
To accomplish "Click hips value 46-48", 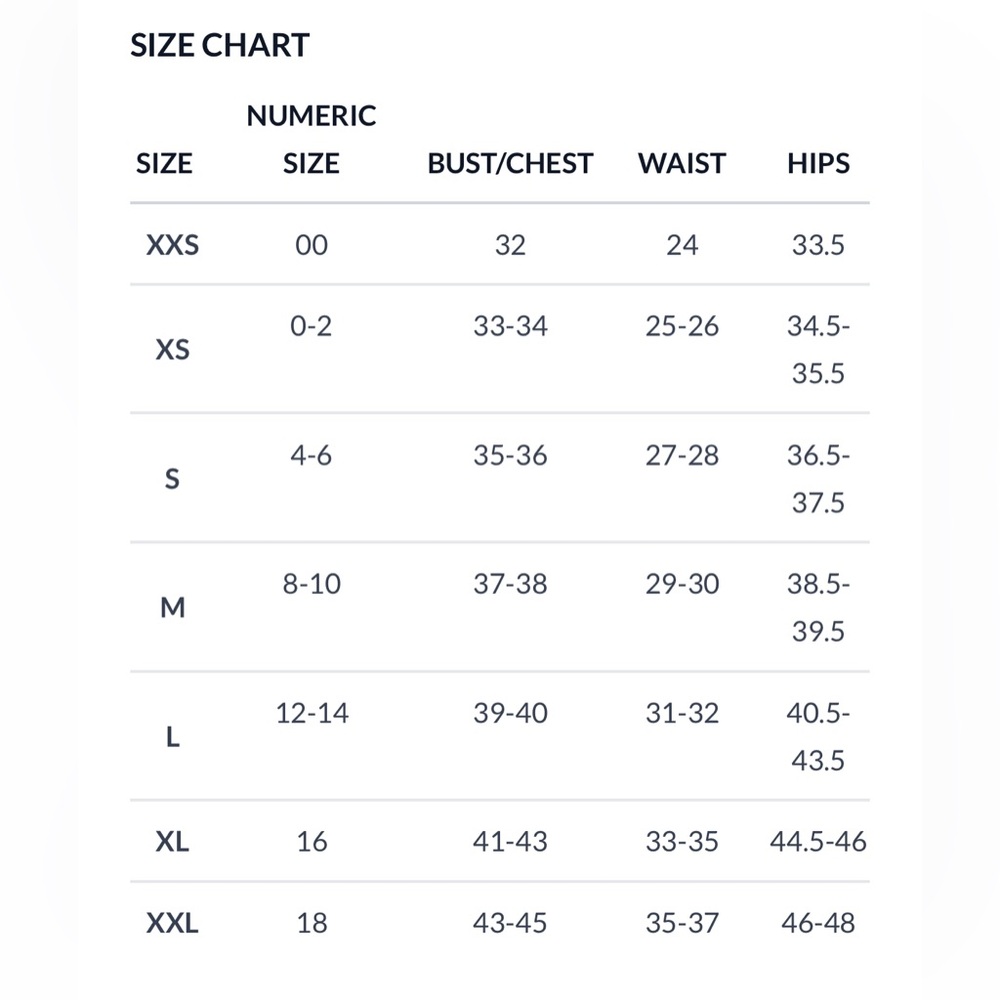I will point(818,923).
